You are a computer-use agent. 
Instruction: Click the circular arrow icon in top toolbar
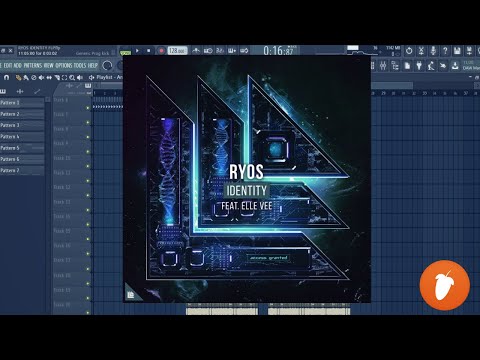409,51
